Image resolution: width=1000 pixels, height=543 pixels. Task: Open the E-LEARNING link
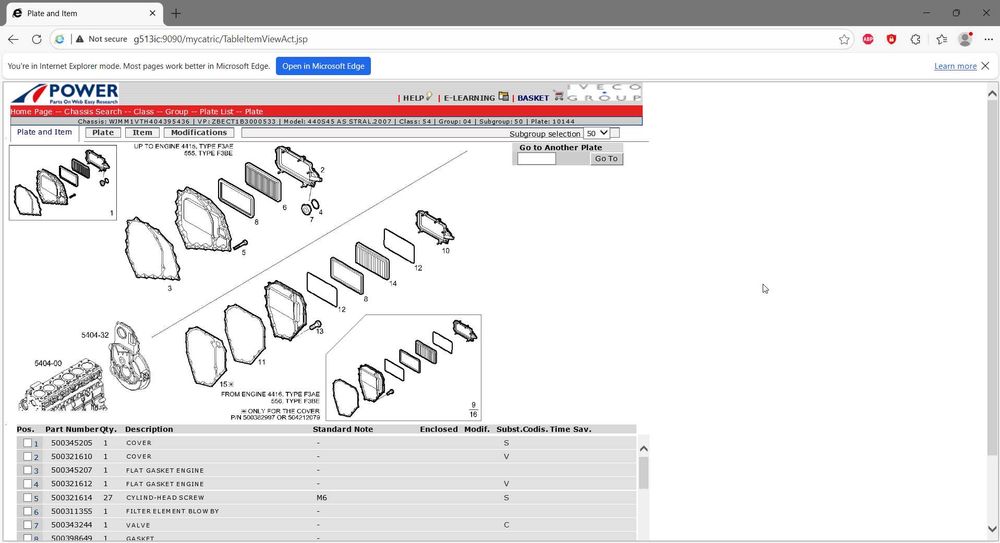click(x=469, y=98)
